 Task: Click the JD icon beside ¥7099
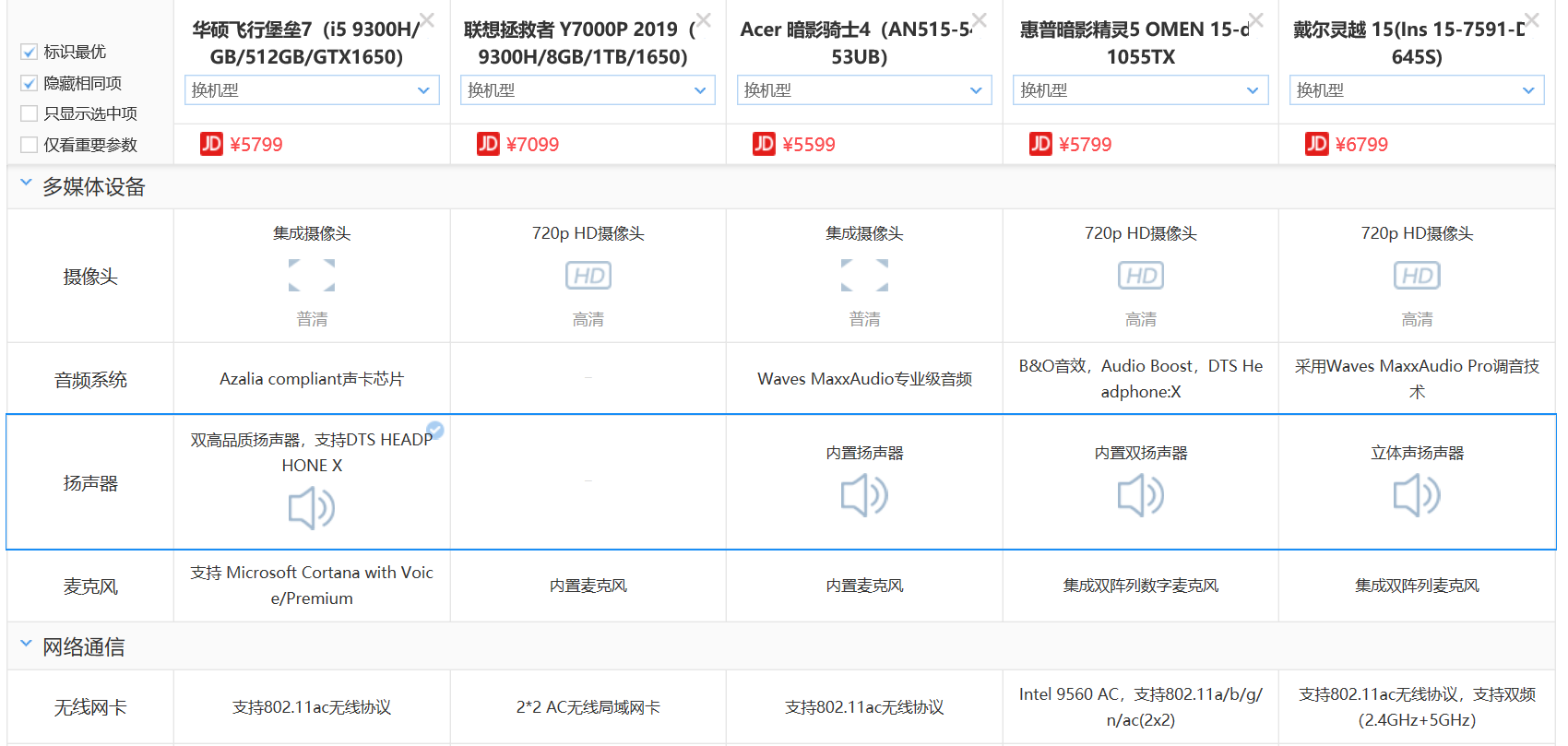(x=488, y=144)
